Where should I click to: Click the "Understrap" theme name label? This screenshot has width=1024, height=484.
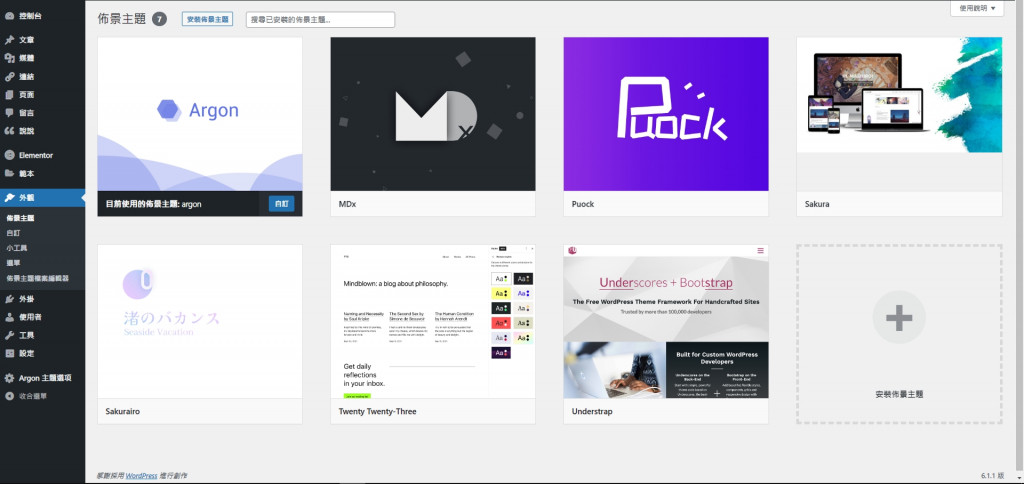point(592,411)
